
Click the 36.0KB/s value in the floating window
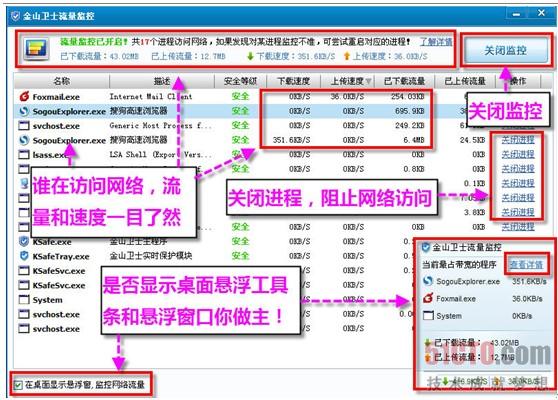pos(527,299)
